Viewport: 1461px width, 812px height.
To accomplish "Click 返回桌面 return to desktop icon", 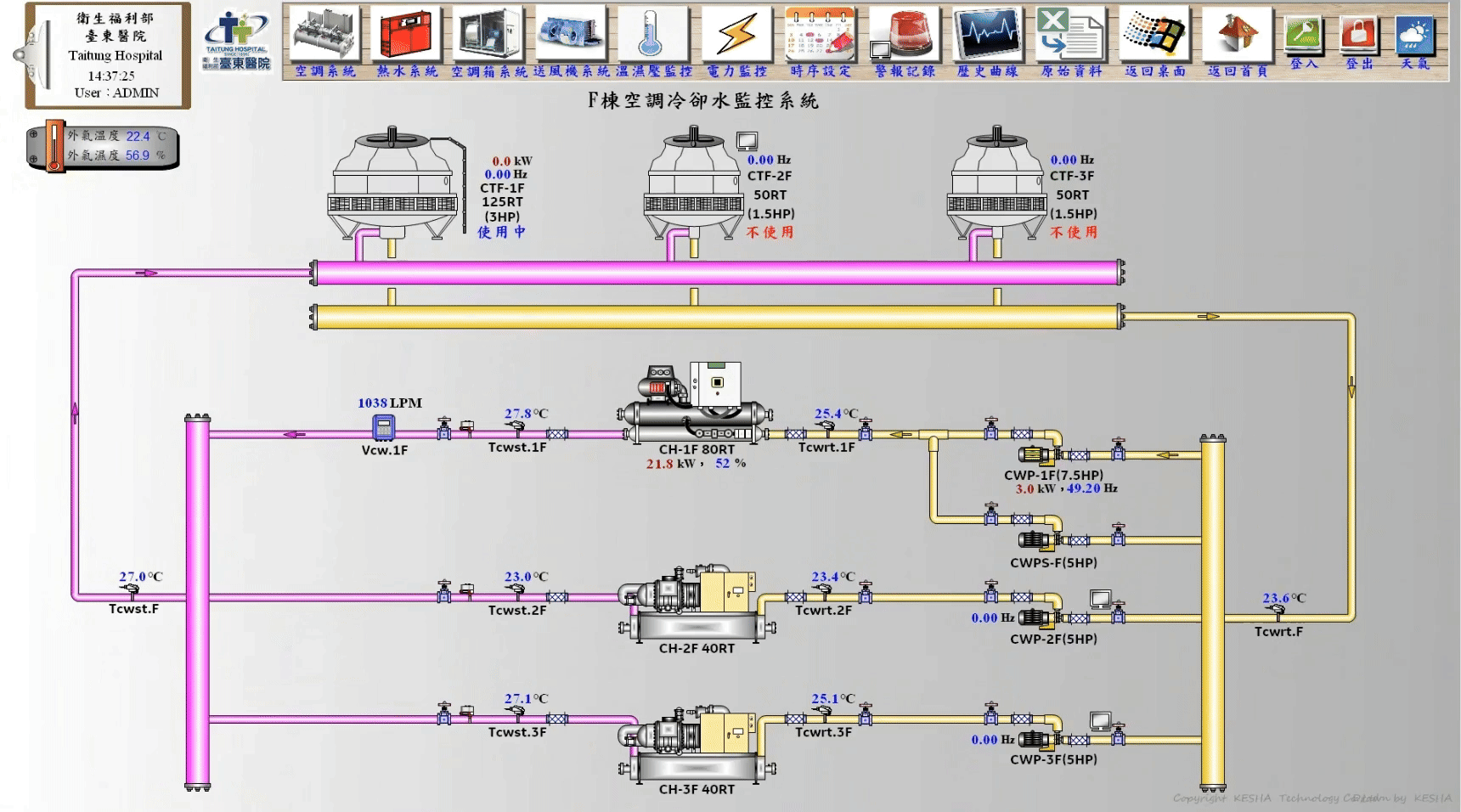I will pos(1154,35).
